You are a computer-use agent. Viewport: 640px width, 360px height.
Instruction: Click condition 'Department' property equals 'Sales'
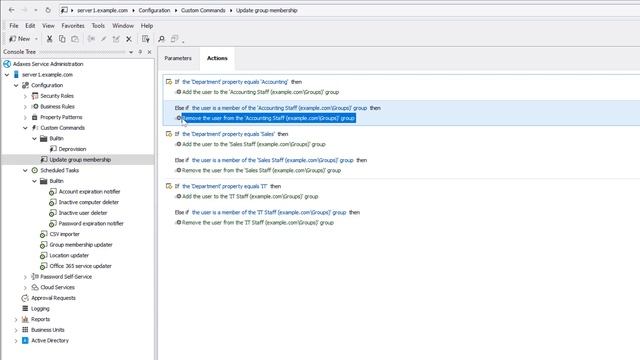point(229,134)
